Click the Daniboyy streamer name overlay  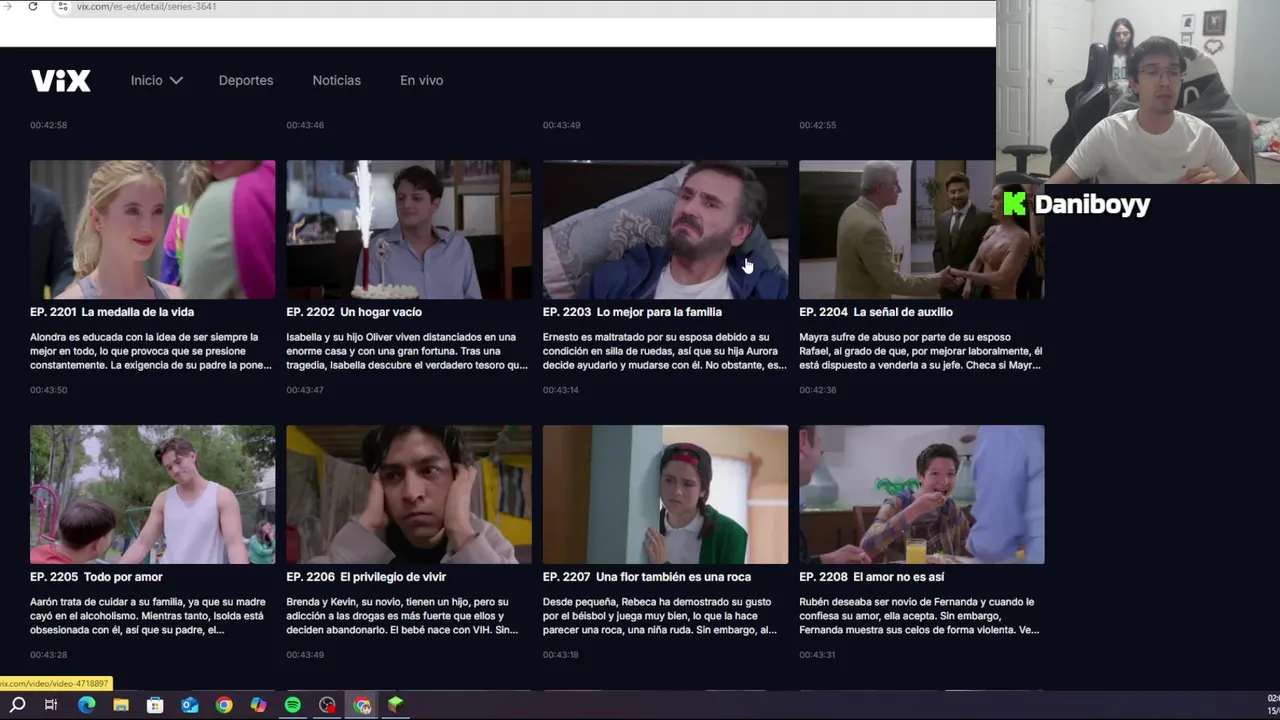[1092, 205]
